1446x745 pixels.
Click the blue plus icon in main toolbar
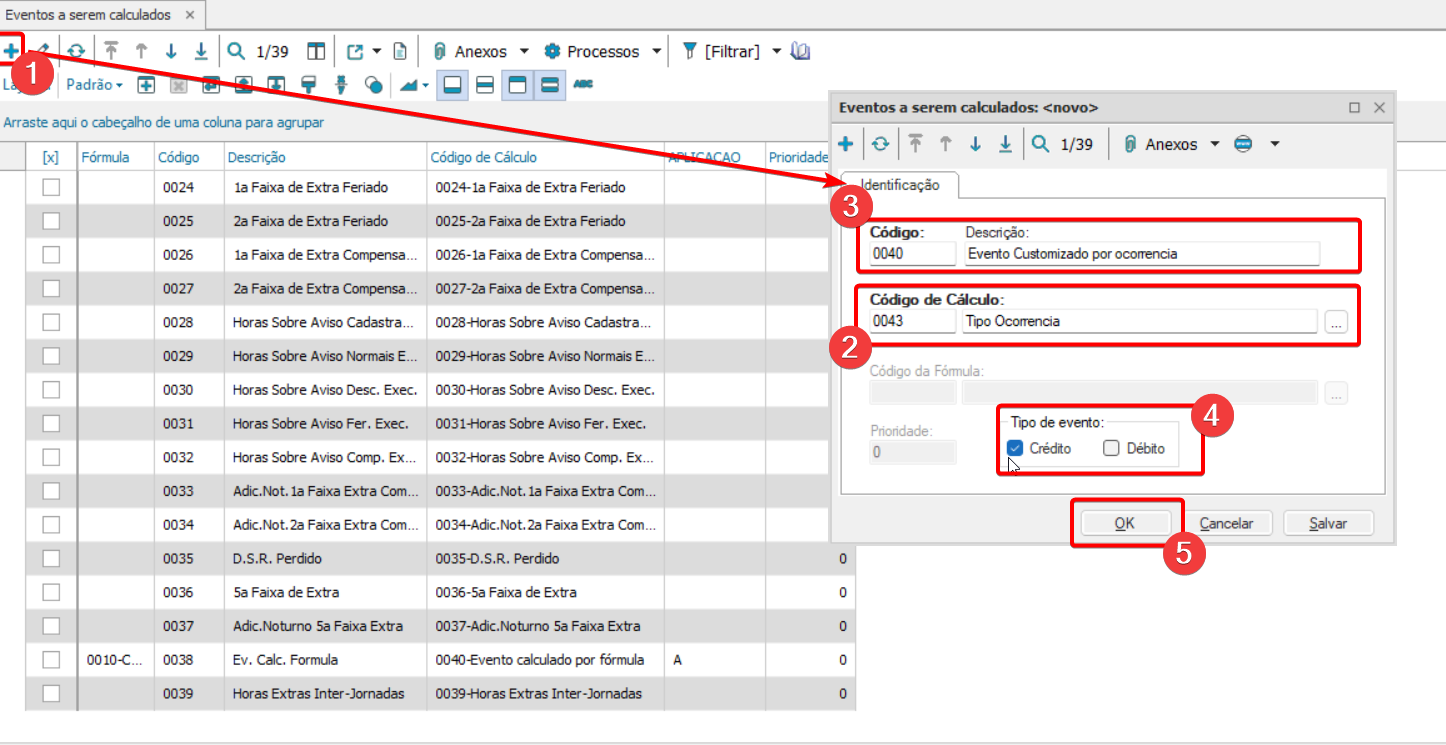(10, 50)
